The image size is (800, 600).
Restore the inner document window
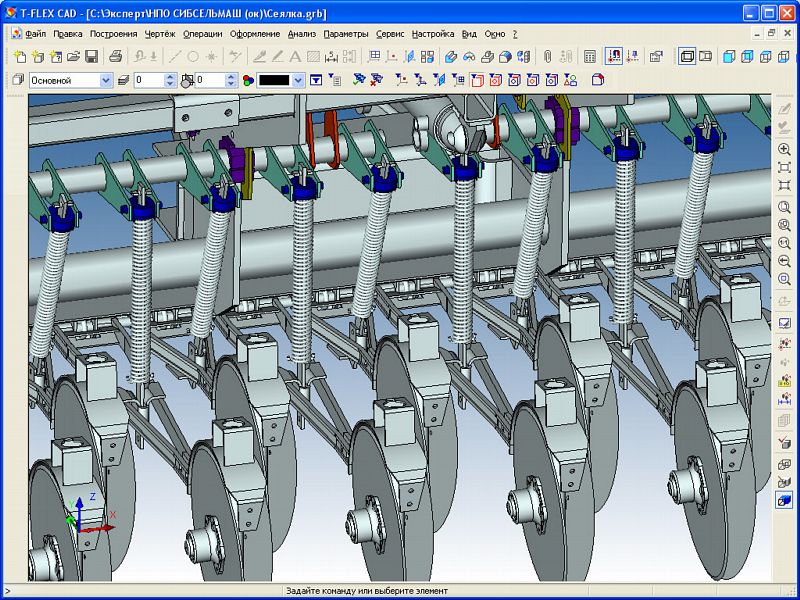(x=772, y=33)
